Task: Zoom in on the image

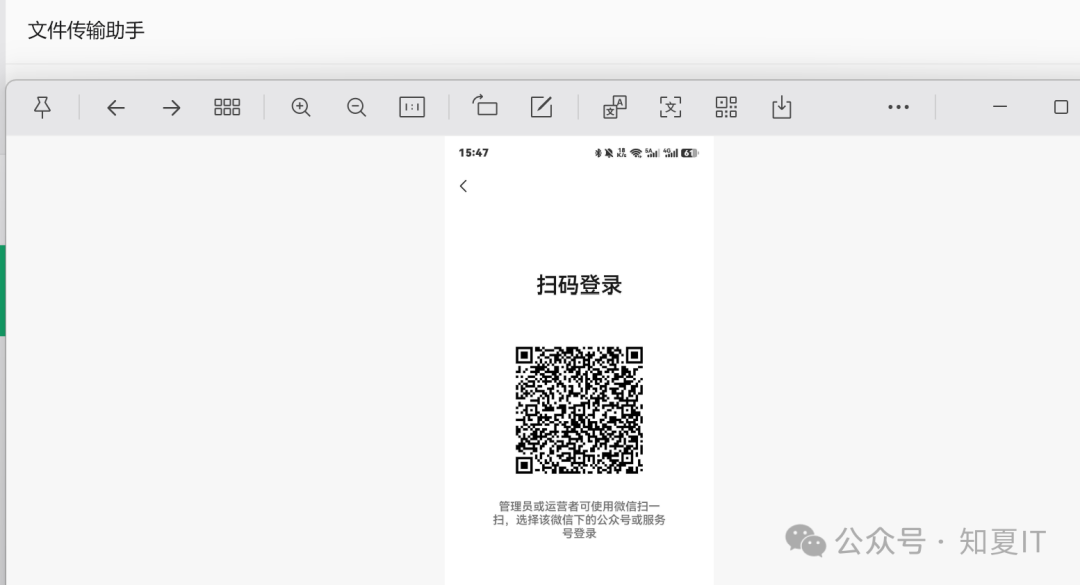Action: [x=301, y=107]
